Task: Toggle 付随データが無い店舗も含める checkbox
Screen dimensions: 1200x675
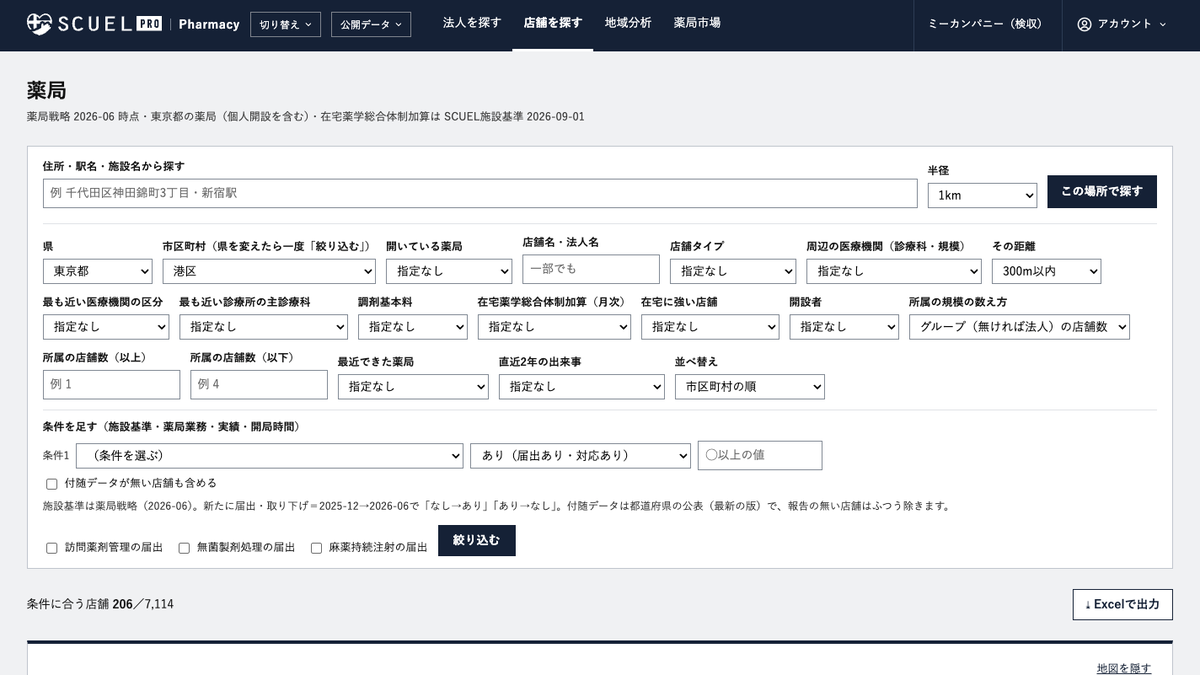Action: (x=52, y=484)
